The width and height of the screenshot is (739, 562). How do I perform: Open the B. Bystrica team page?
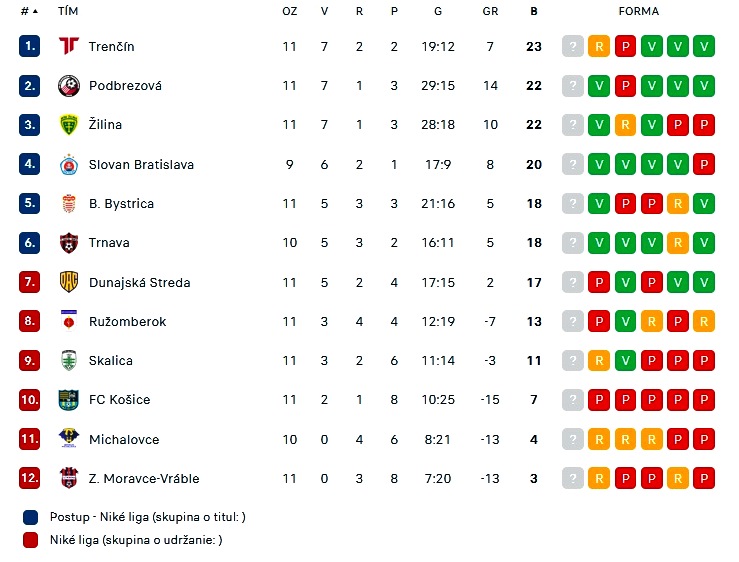click(x=121, y=204)
